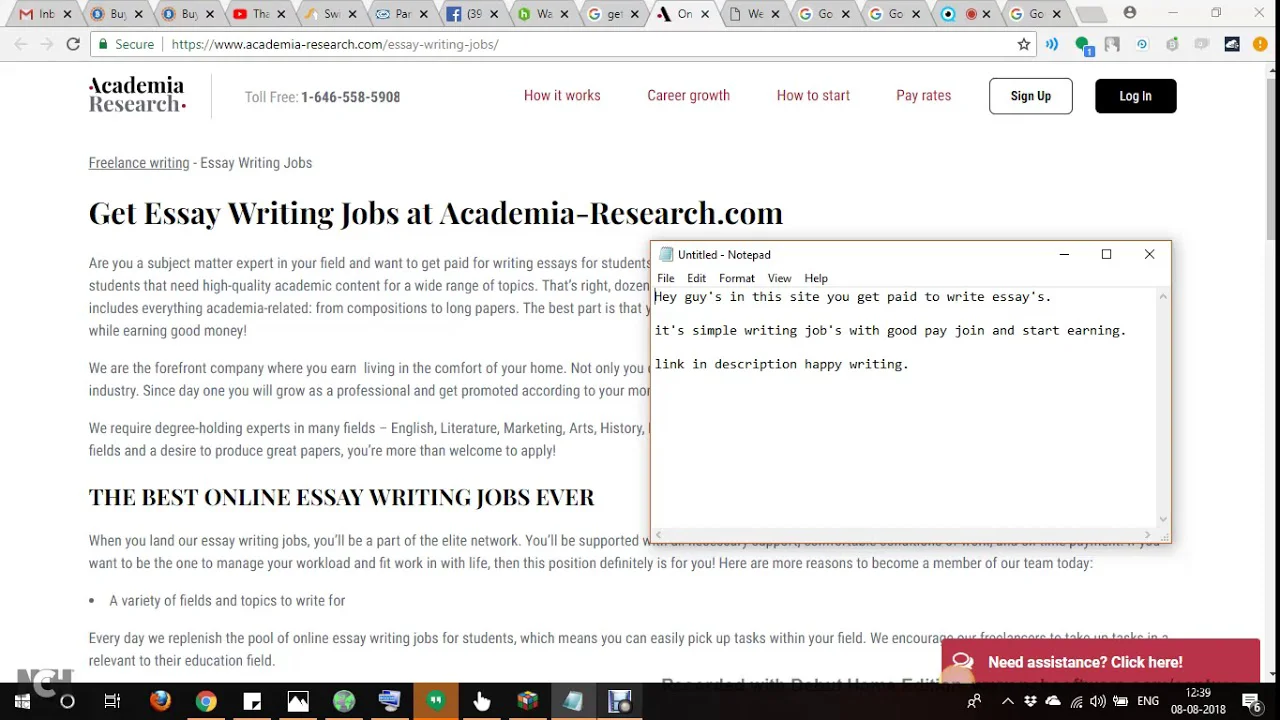Click the Notepad scroll down arrow
The width and height of the screenshot is (1280, 720).
[x=1163, y=519]
